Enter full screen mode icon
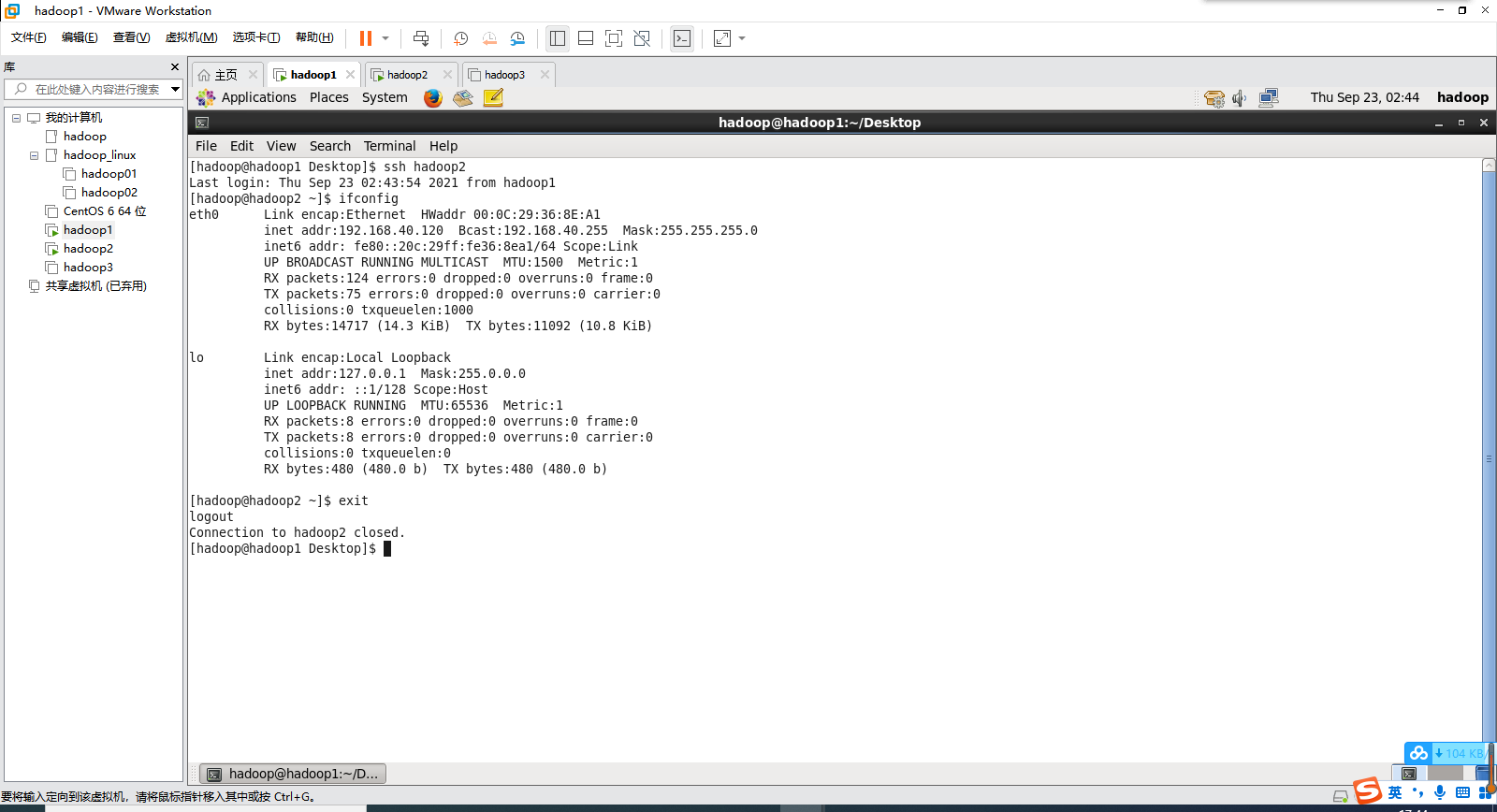This screenshot has width=1497, height=812. [x=614, y=38]
